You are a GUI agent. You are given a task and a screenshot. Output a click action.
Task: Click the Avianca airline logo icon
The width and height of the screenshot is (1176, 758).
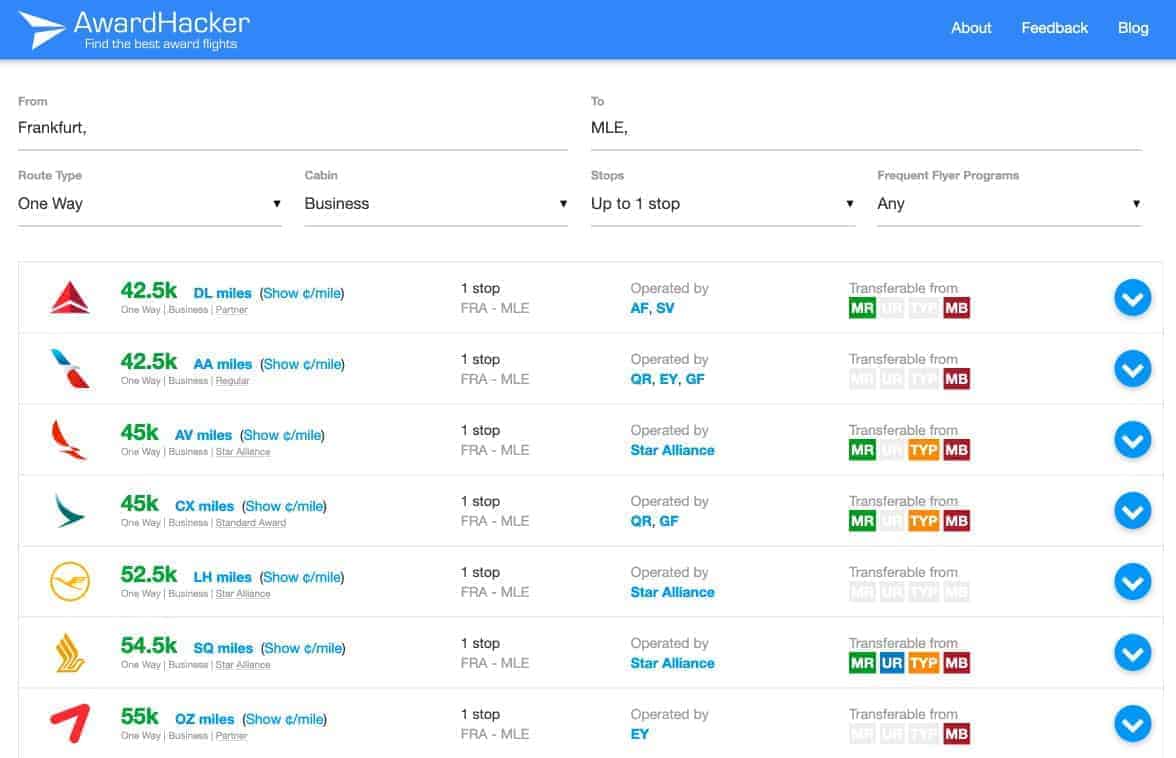70,439
